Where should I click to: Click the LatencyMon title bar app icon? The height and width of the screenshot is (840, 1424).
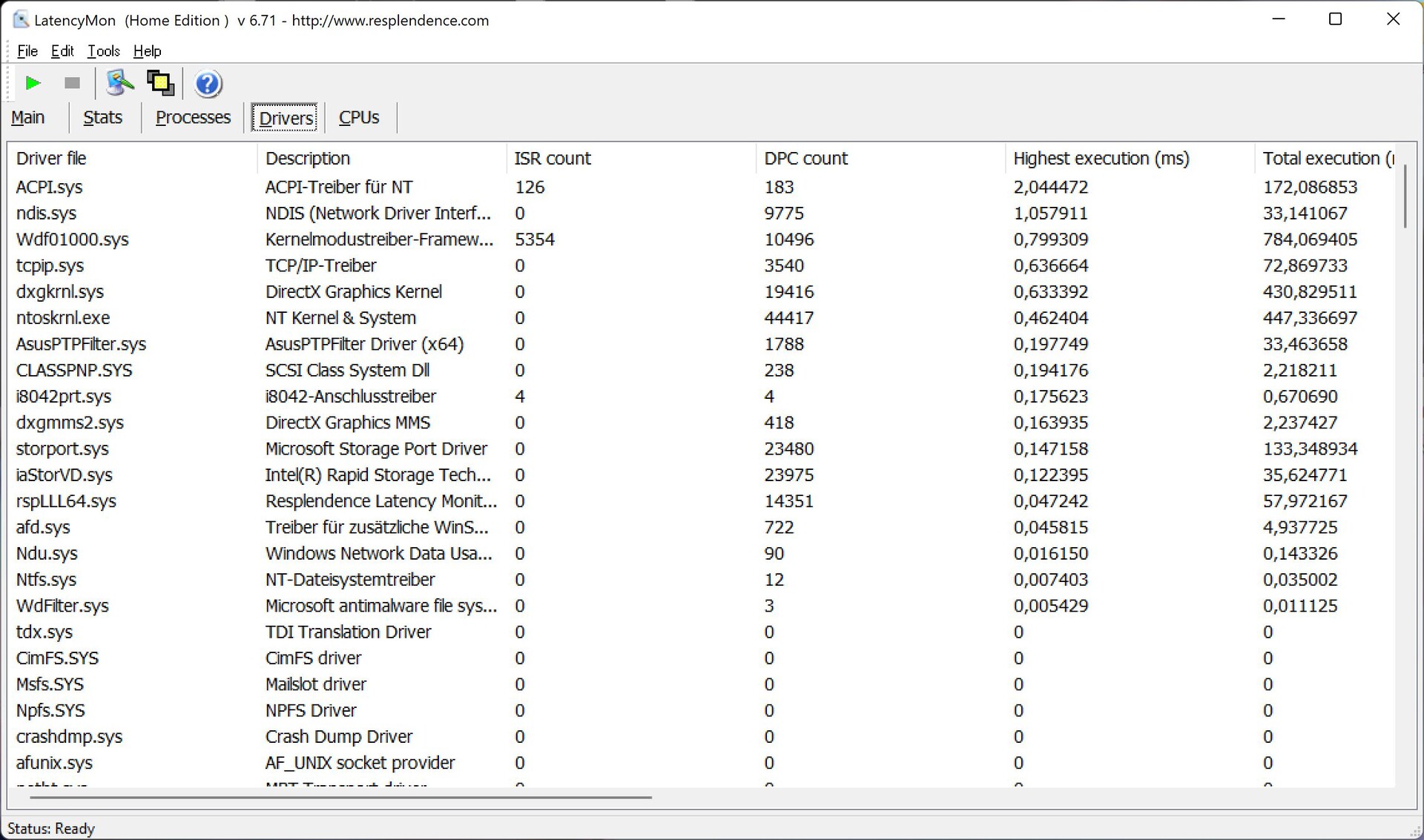tap(21, 20)
